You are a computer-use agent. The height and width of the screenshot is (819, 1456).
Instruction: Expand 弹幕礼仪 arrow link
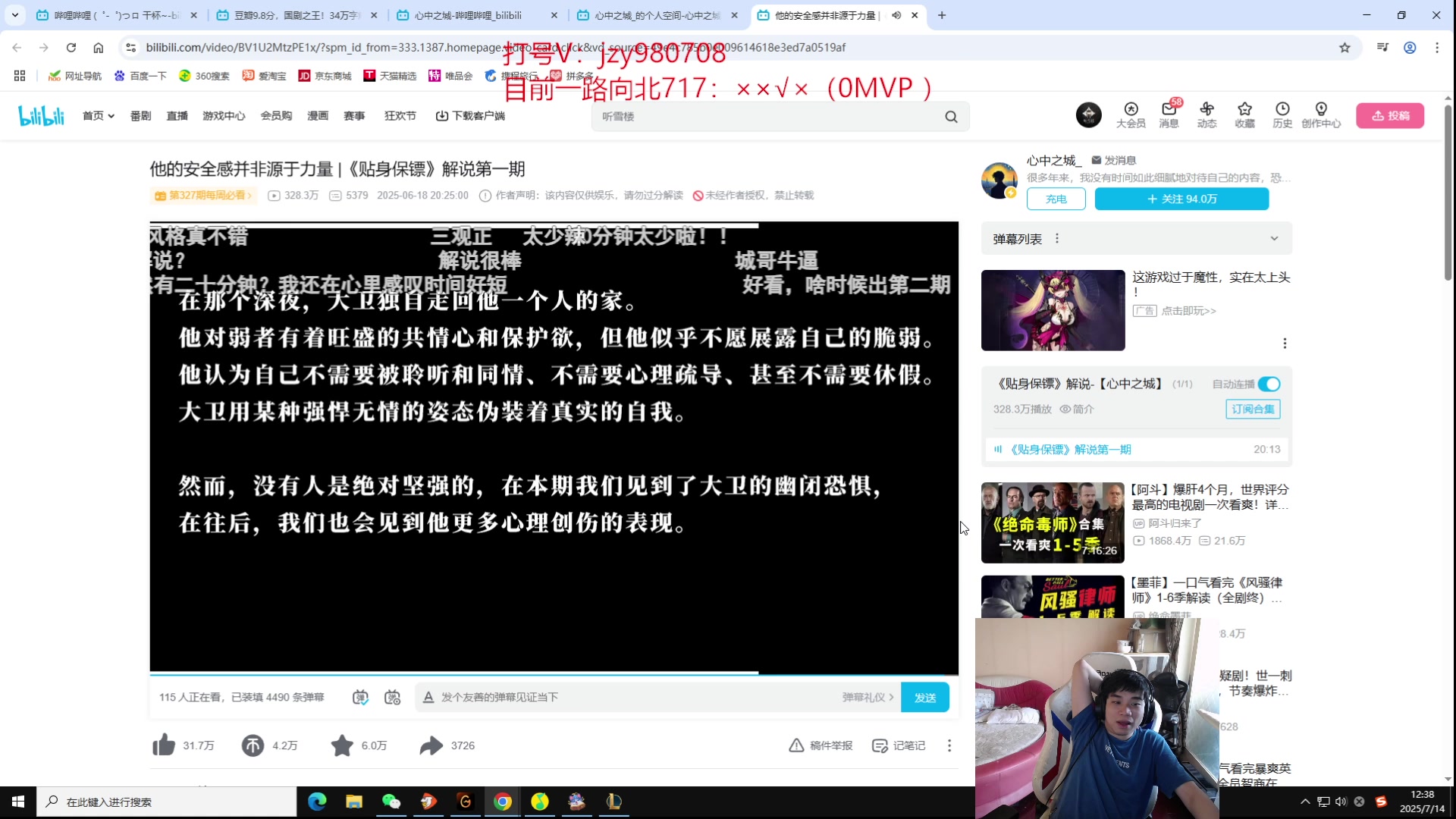(x=868, y=697)
